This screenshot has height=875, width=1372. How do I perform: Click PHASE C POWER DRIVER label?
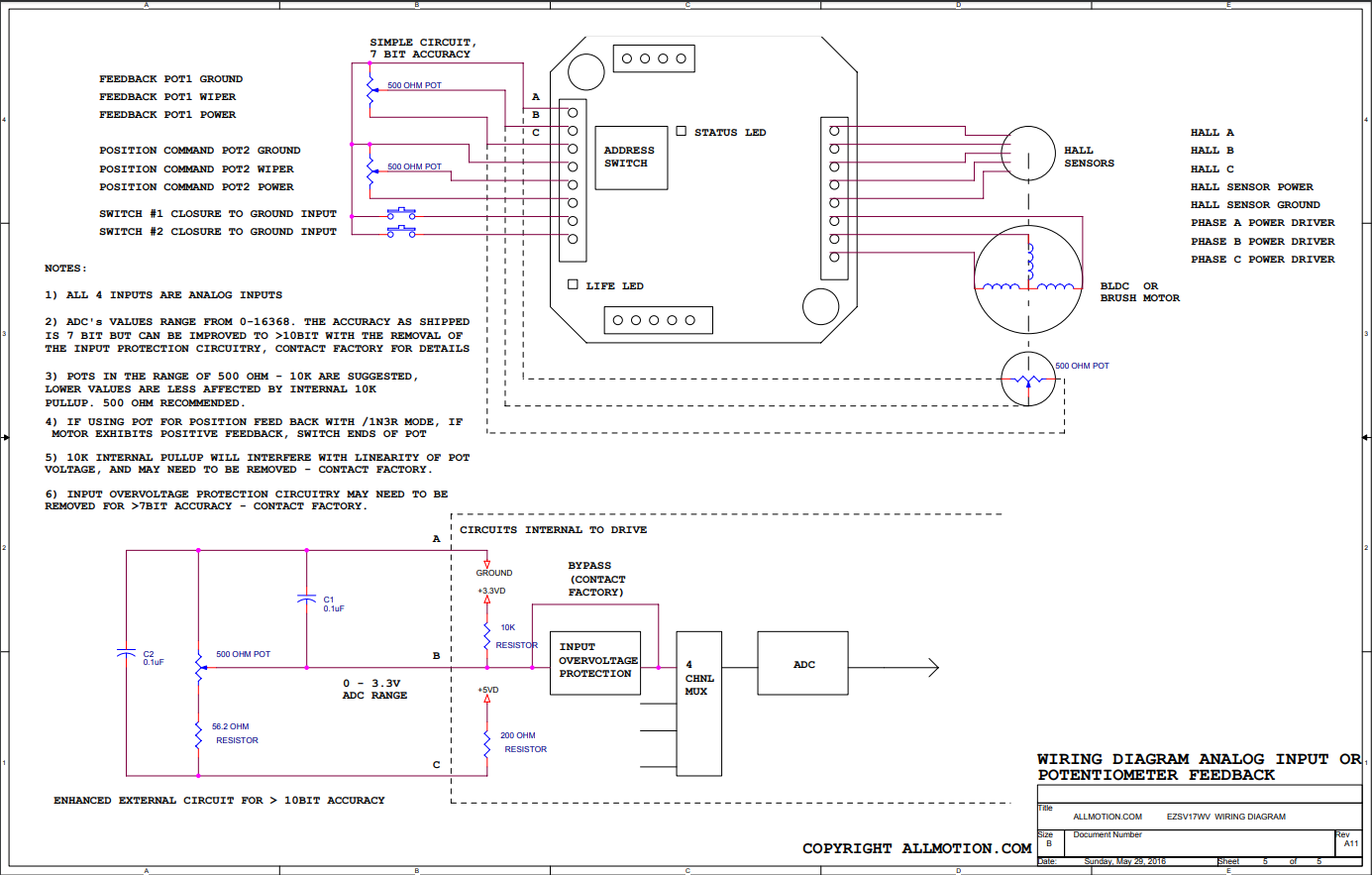(1263, 259)
